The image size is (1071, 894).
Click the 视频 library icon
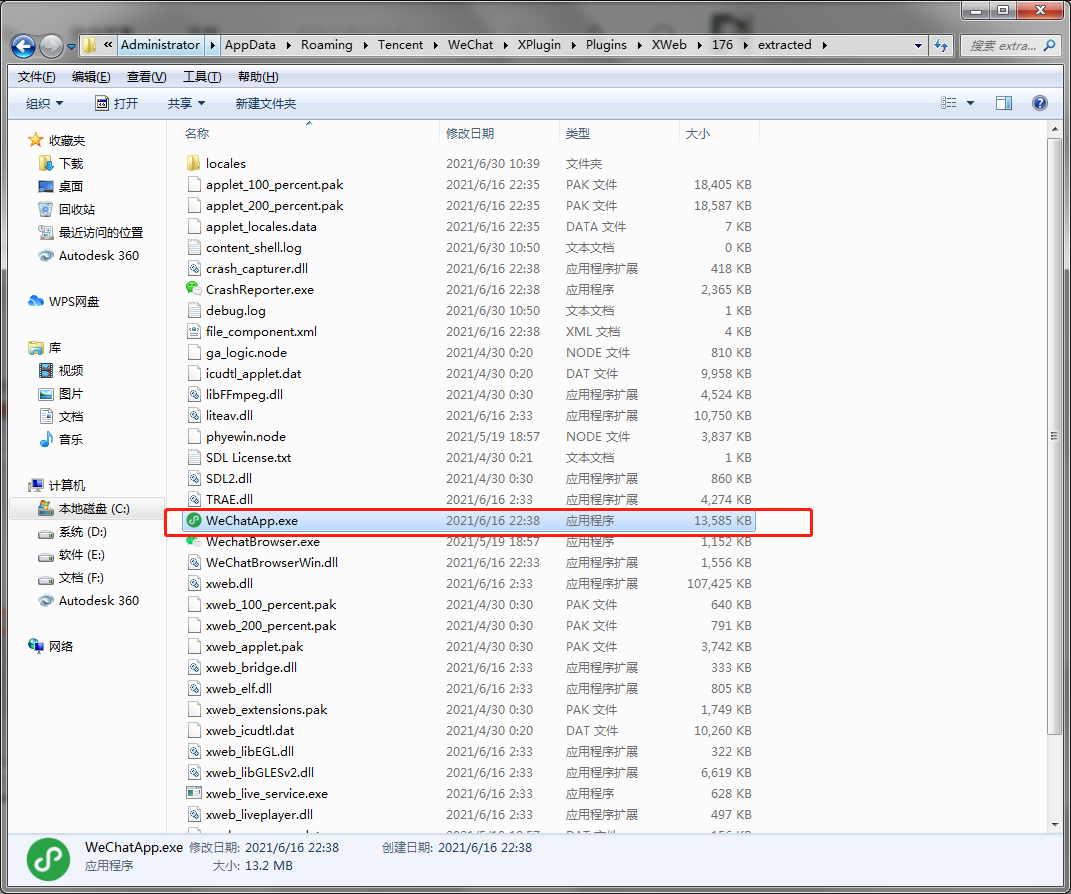click(x=46, y=370)
